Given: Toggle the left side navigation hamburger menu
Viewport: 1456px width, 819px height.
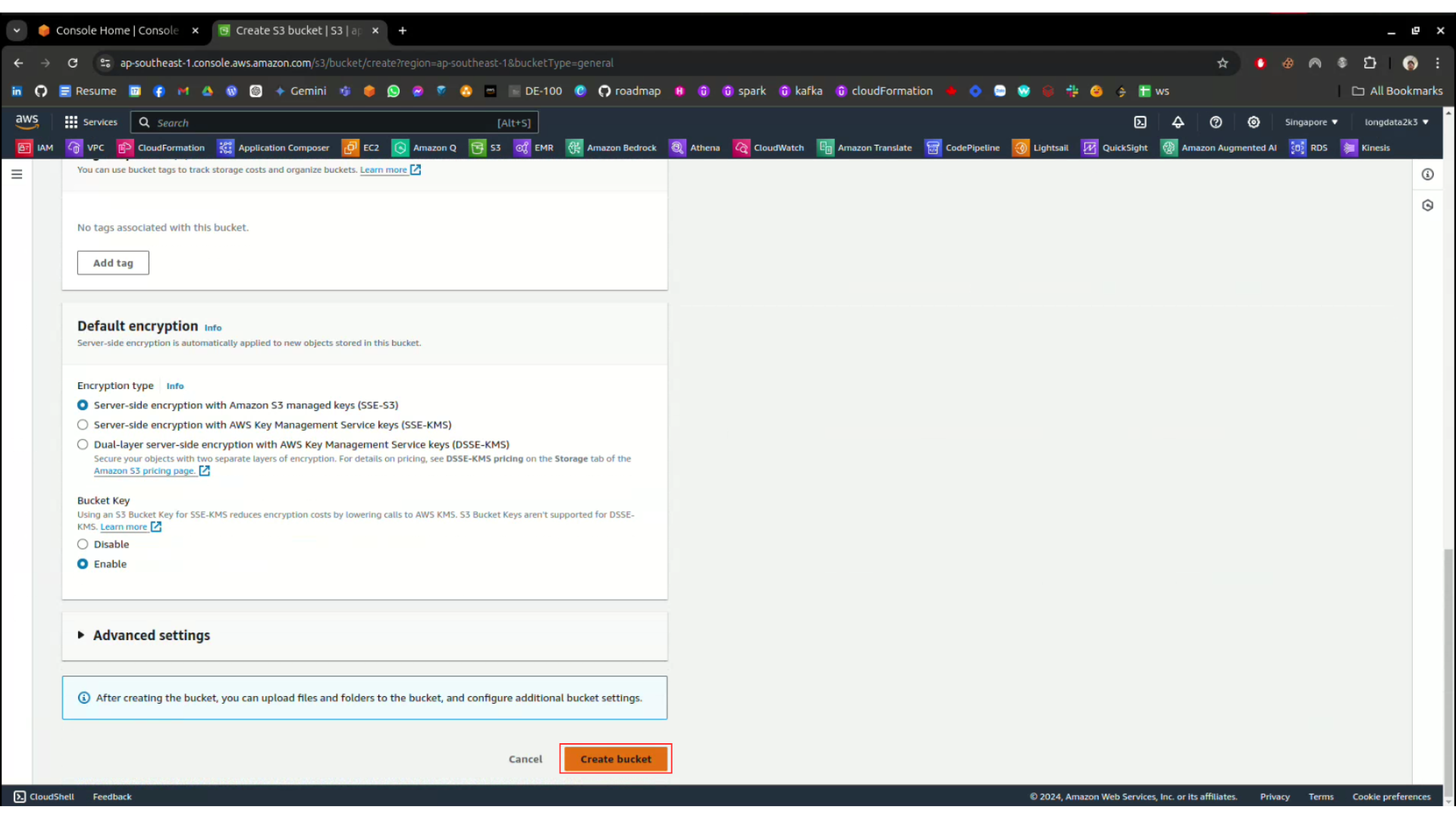Looking at the screenshot, I should [x=17, y=174].
